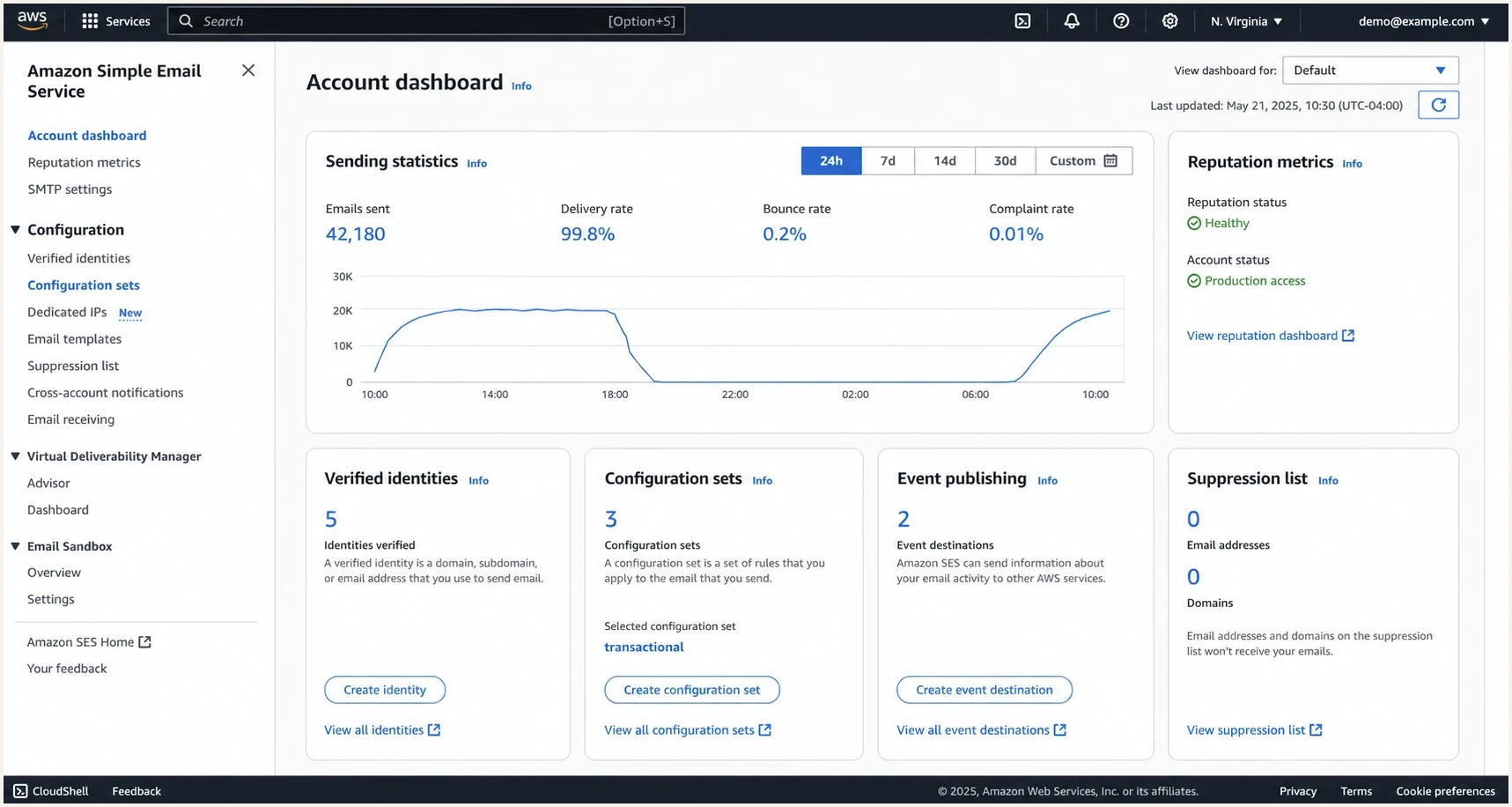Collapse the Email Sandbox sidebar section
1512x807 pixels.
15,546
